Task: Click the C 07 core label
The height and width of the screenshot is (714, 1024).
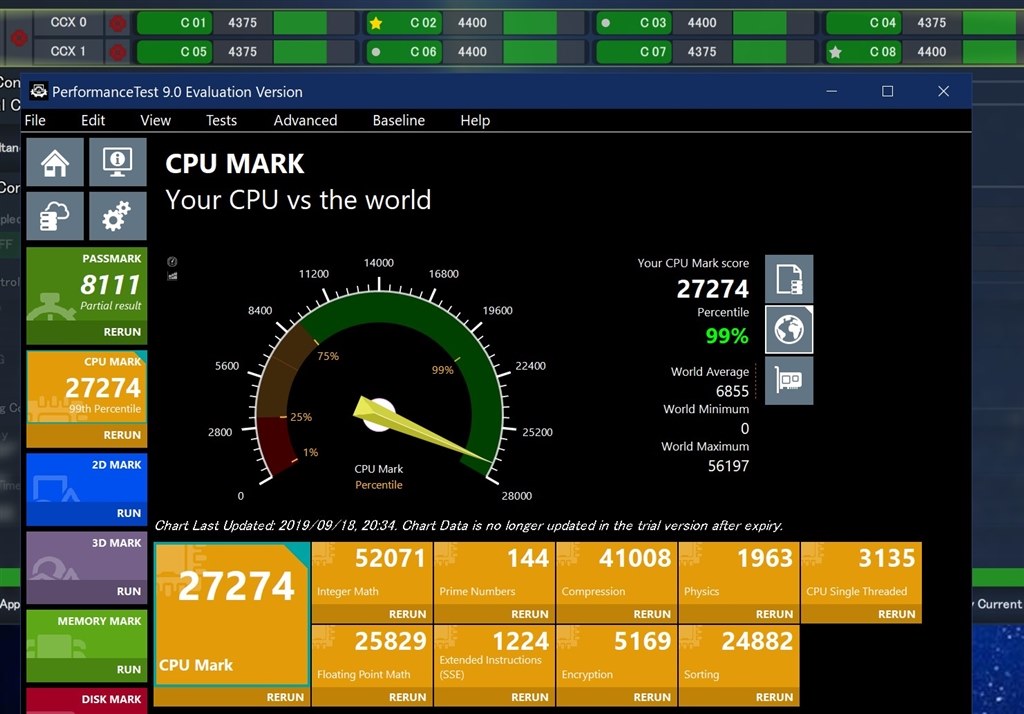Action: [x=633, y=52]
